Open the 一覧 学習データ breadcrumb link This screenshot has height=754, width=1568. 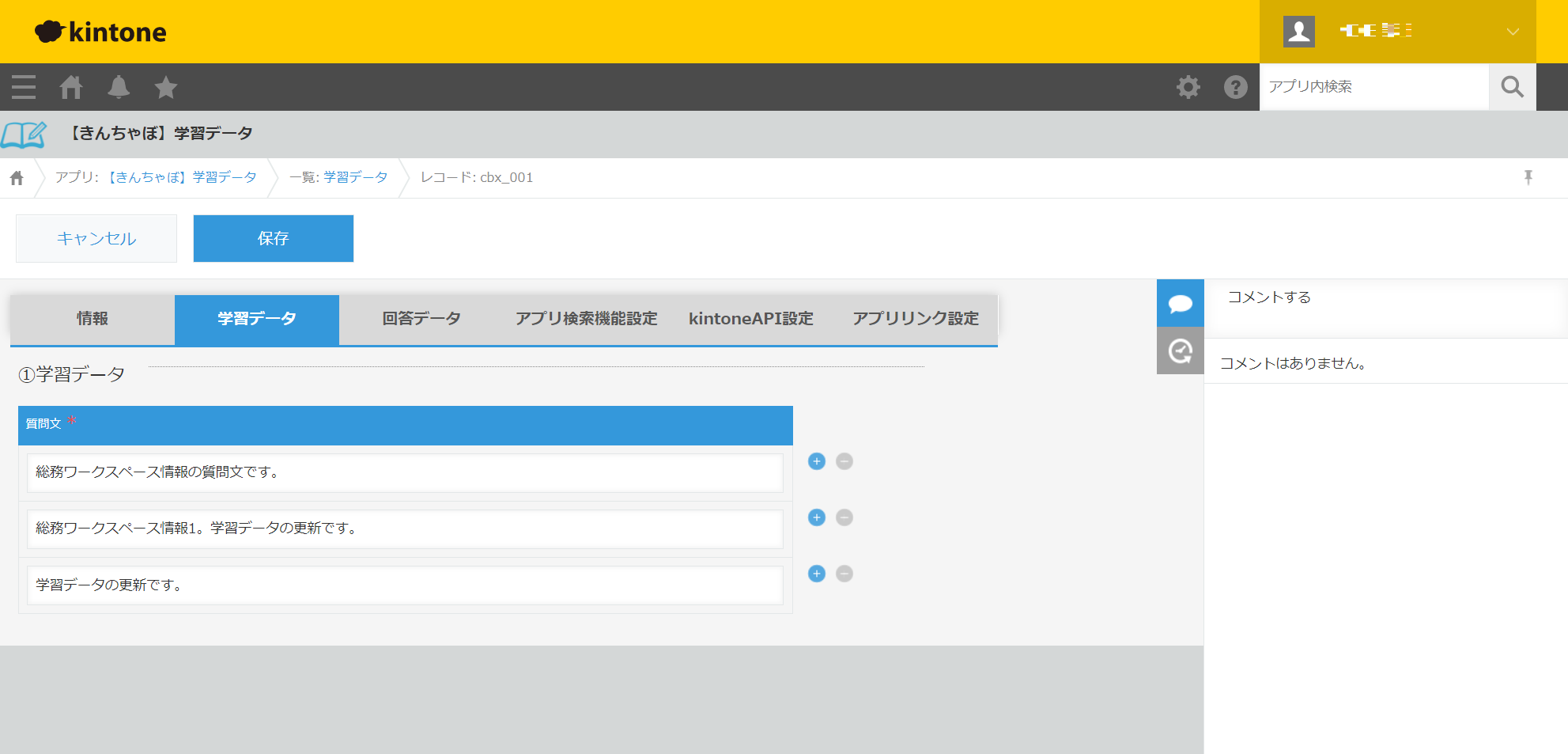tap(355, 177)
